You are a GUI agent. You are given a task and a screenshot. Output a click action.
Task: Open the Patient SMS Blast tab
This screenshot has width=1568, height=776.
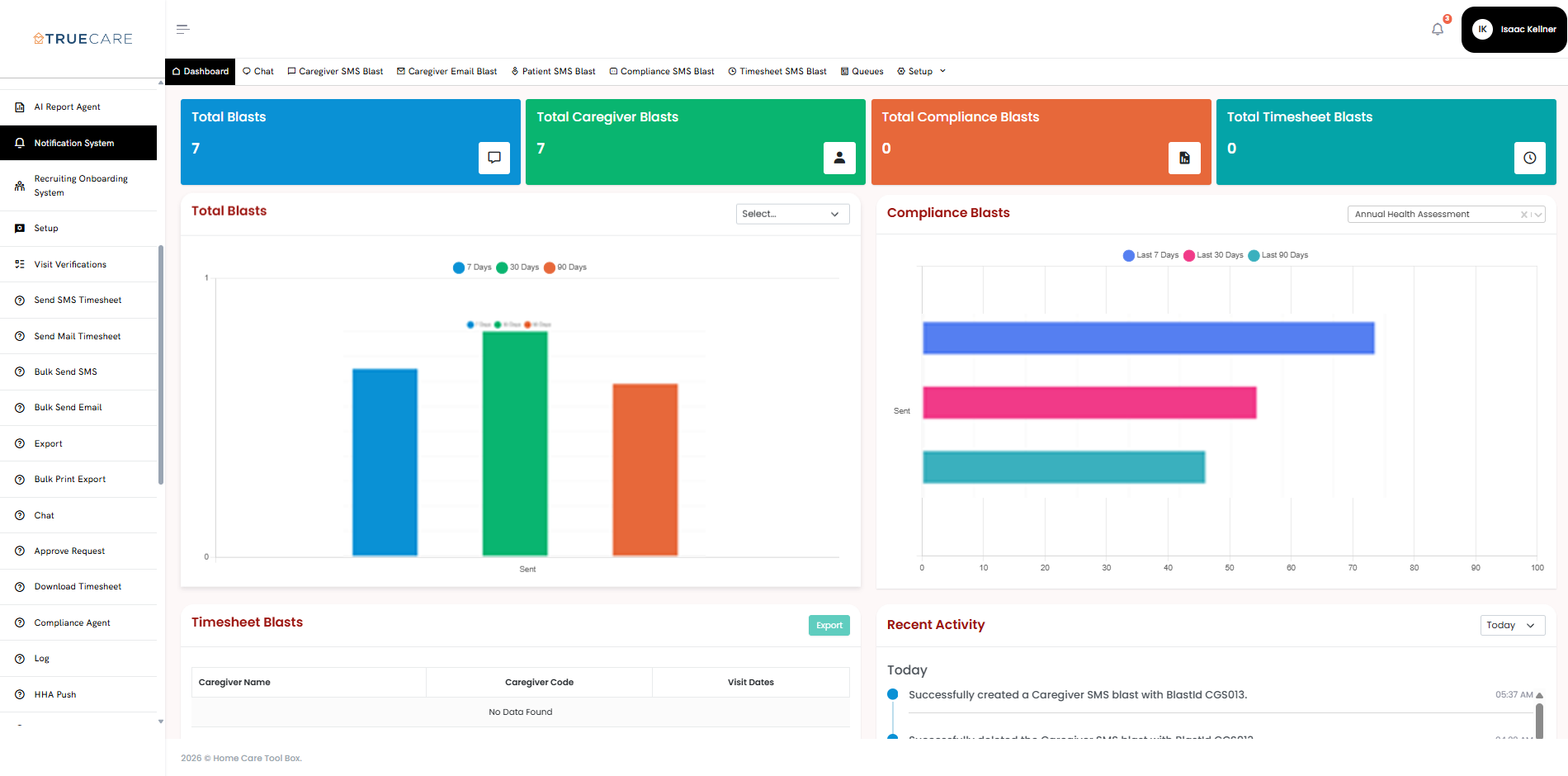click(x=553, y=72)
